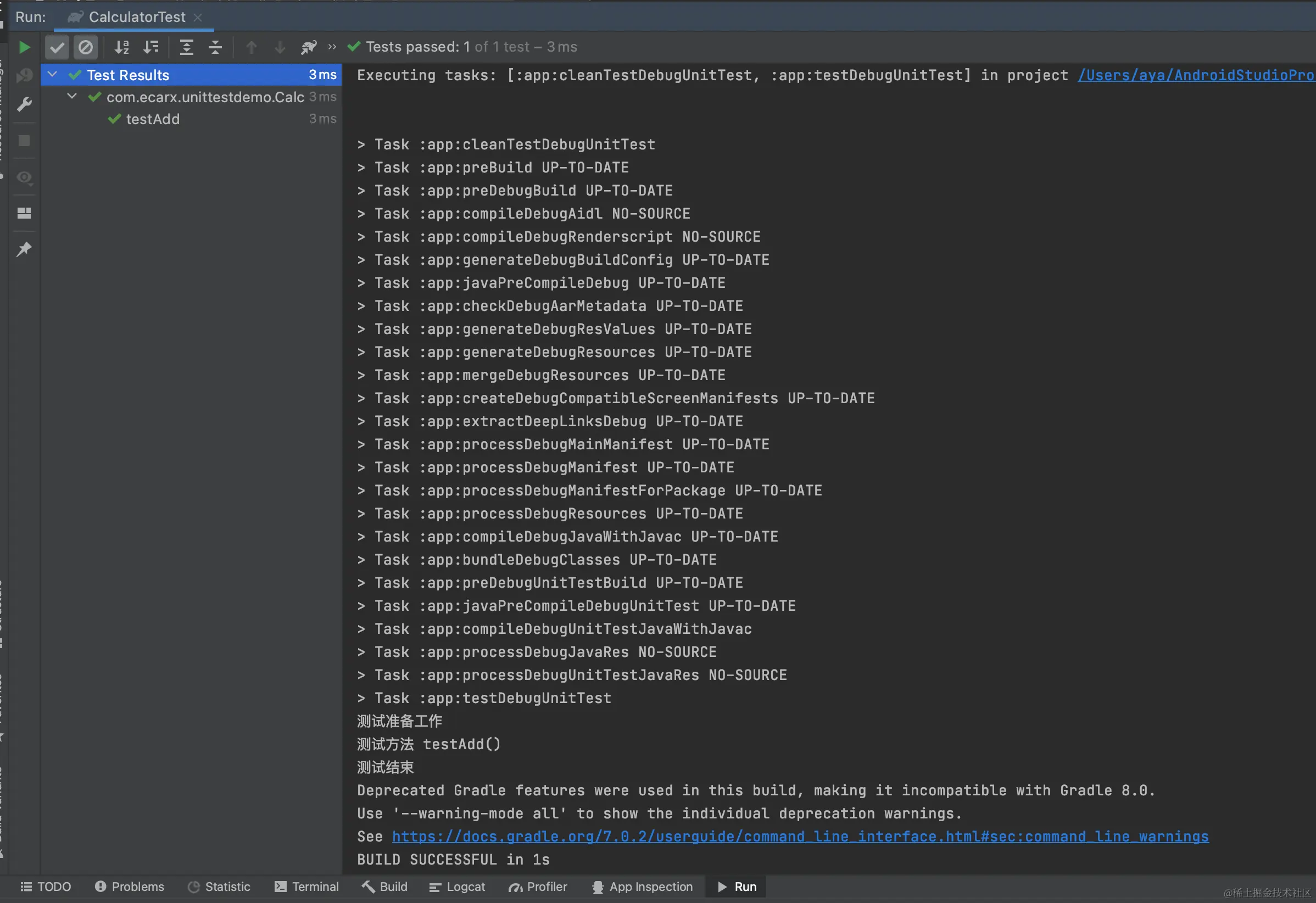Open the Logcat tool window
1316x903 pixels.
[458, 887]
